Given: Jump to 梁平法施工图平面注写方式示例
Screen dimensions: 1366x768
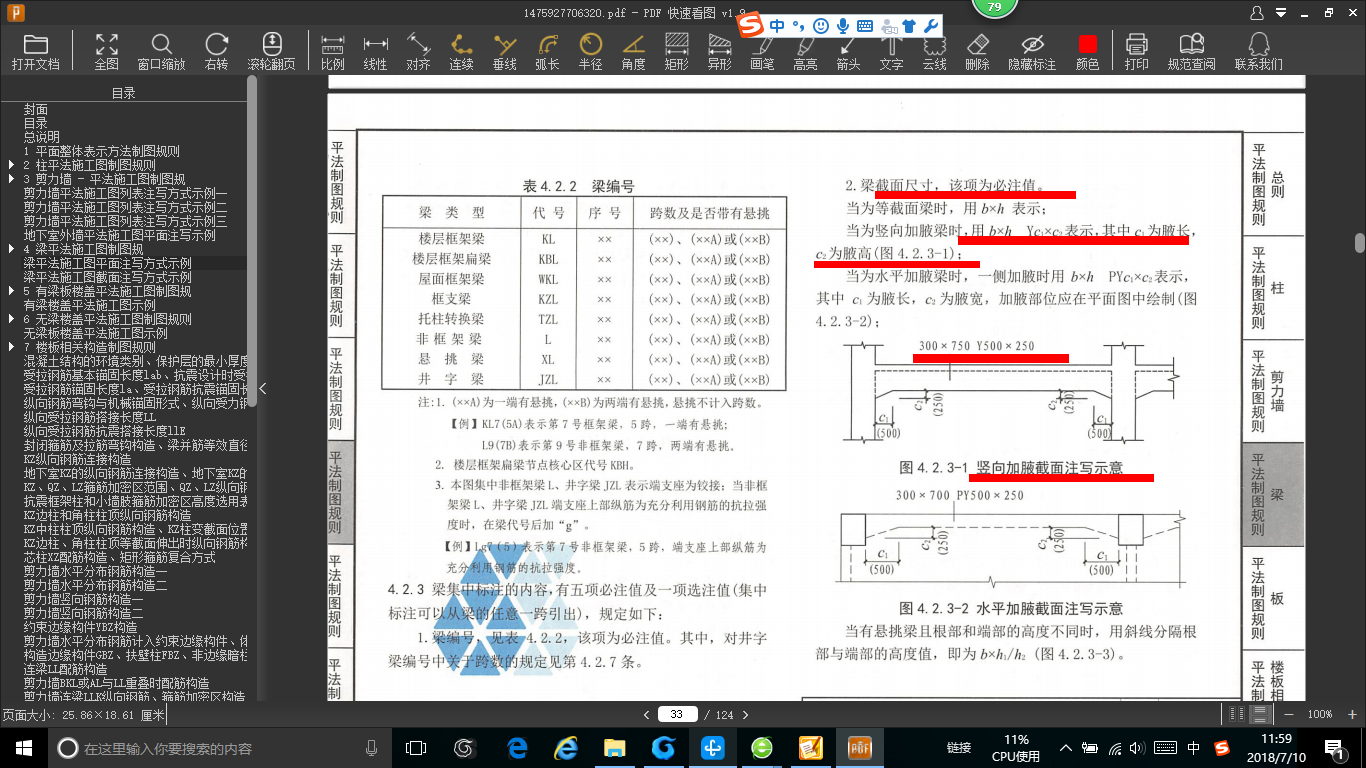Looking at the screenshot, I should 107,263.
